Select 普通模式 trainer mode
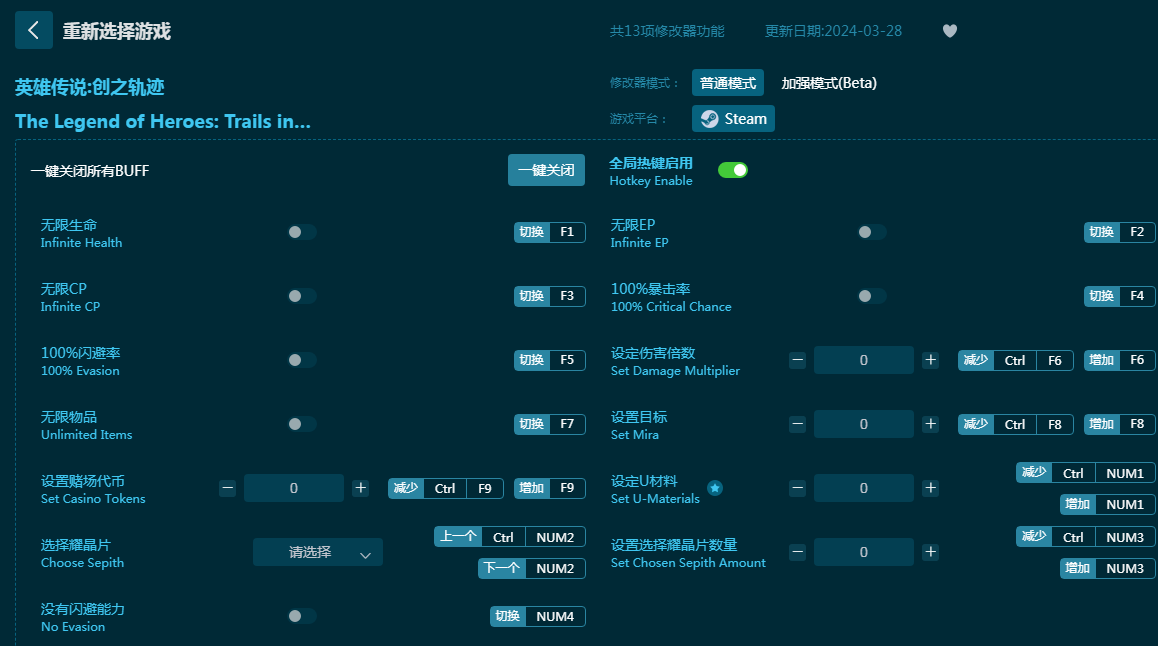 (x=727, y=83)
